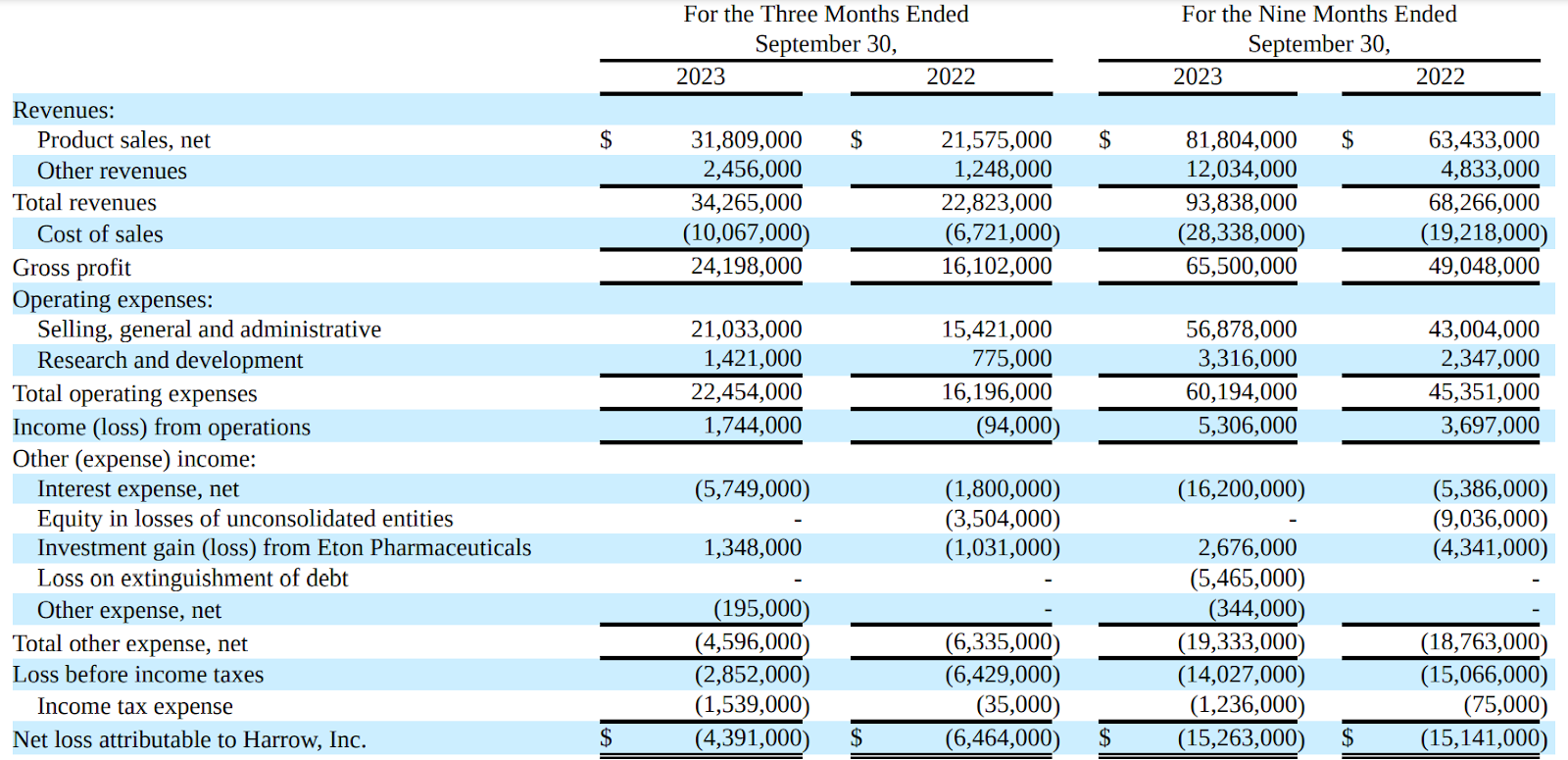Click the 'Total revenues' label
Viewport: 1568px width, 760px height.
(84, 202)
